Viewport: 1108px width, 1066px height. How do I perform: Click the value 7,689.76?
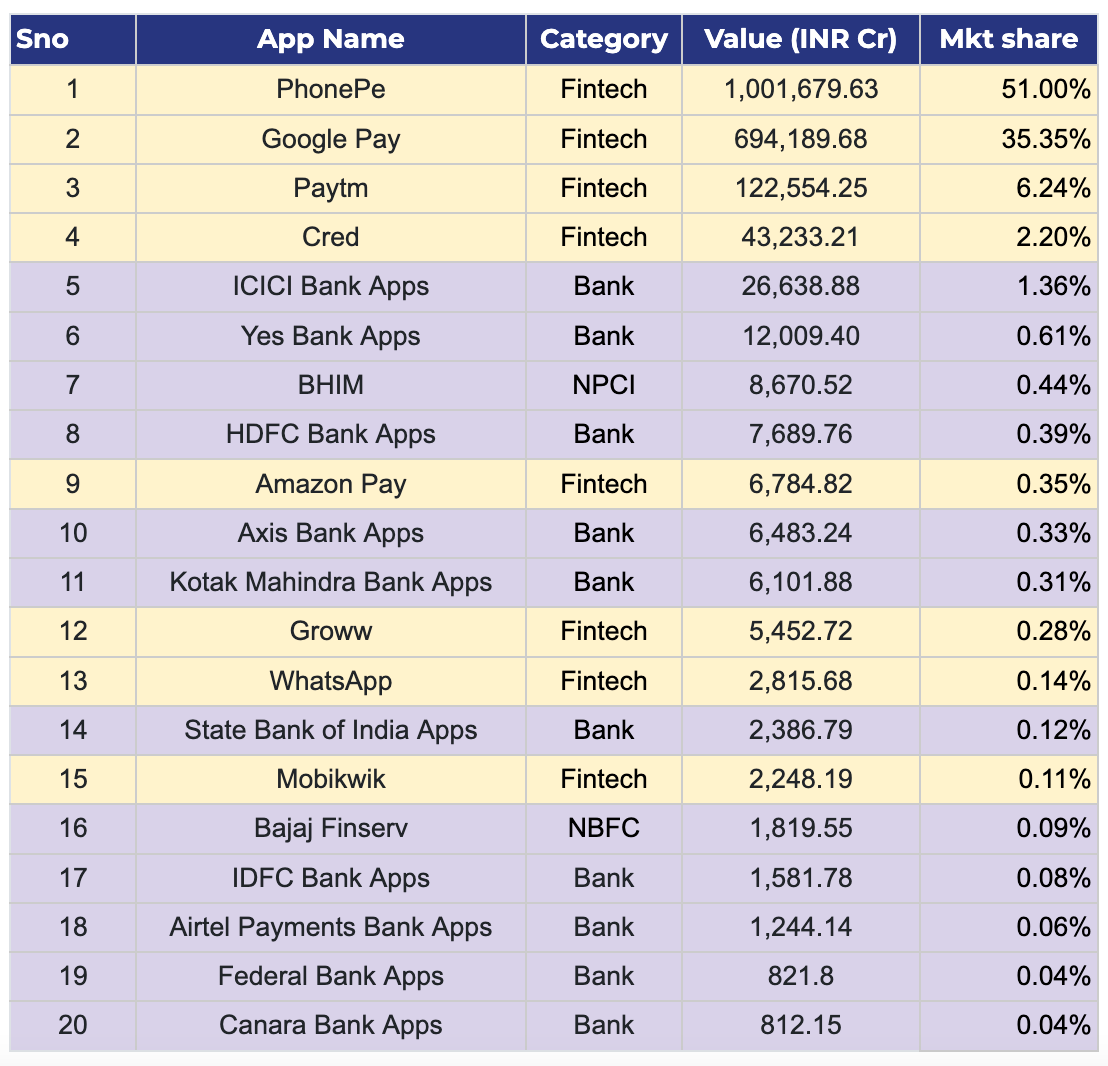801,434
